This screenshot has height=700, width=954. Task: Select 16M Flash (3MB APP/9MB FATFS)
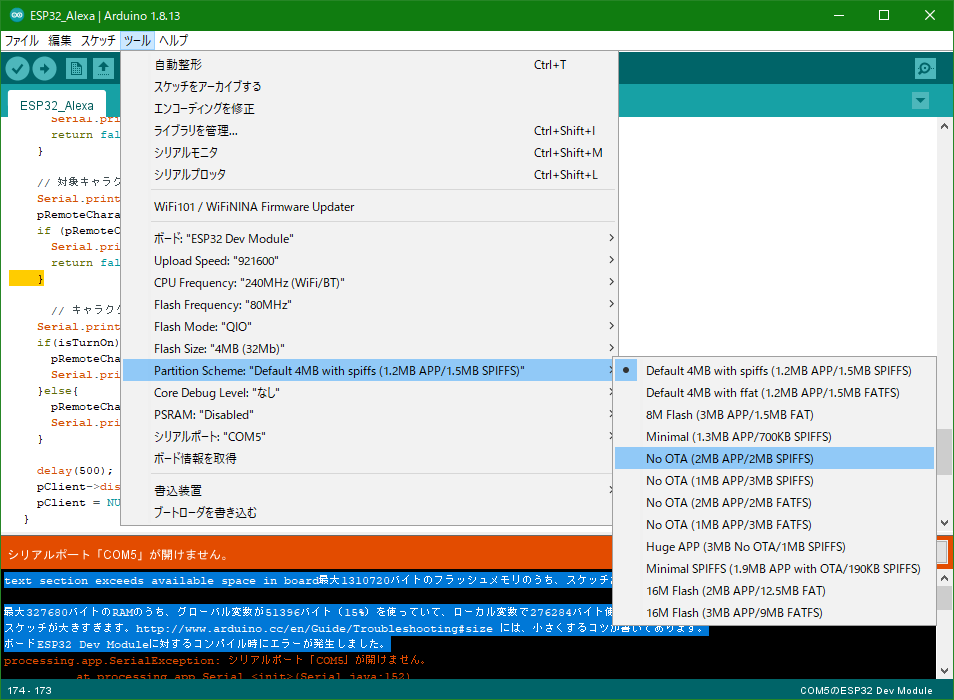[775, 612]
